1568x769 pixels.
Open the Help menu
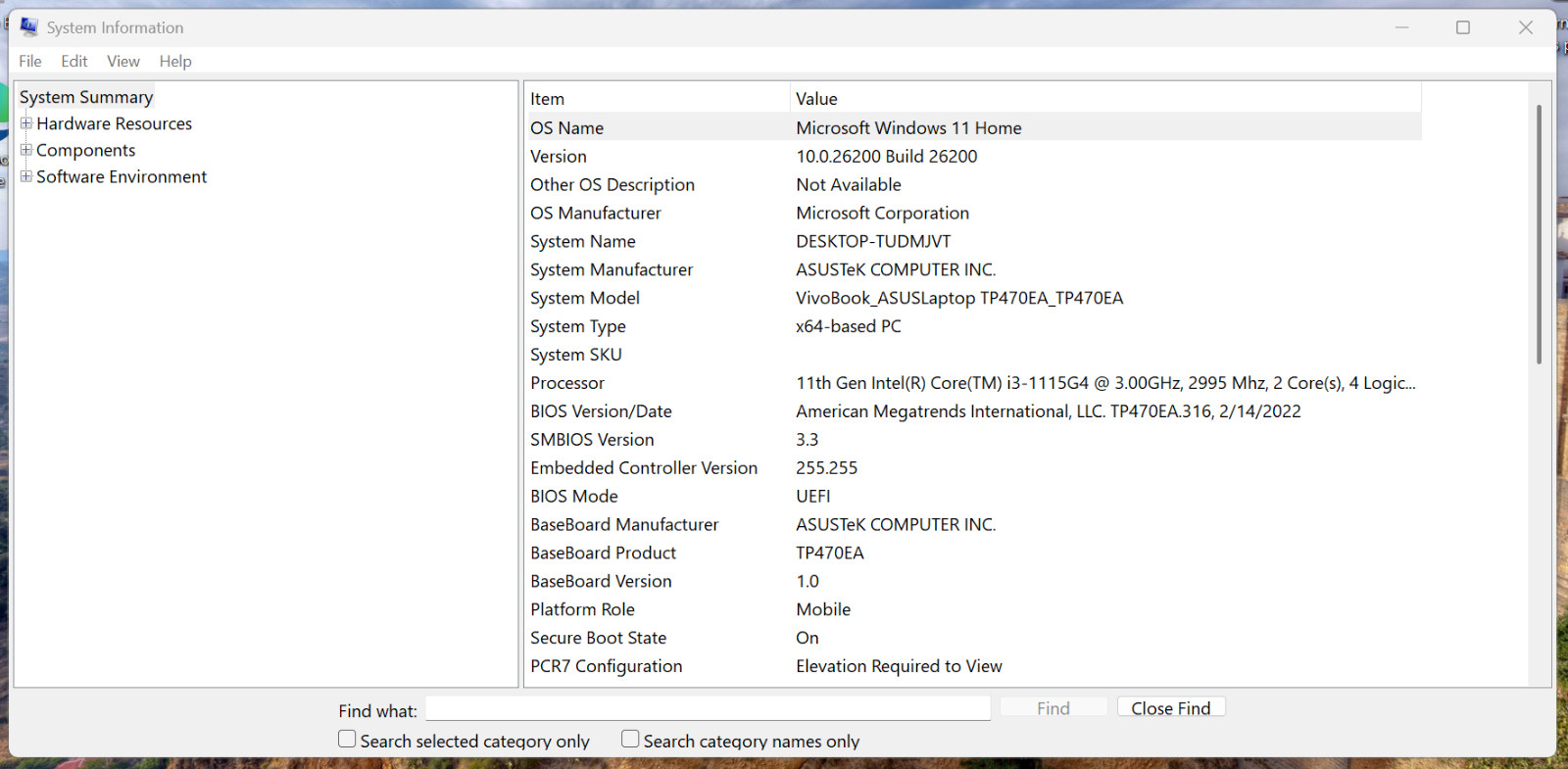(175, 61)
